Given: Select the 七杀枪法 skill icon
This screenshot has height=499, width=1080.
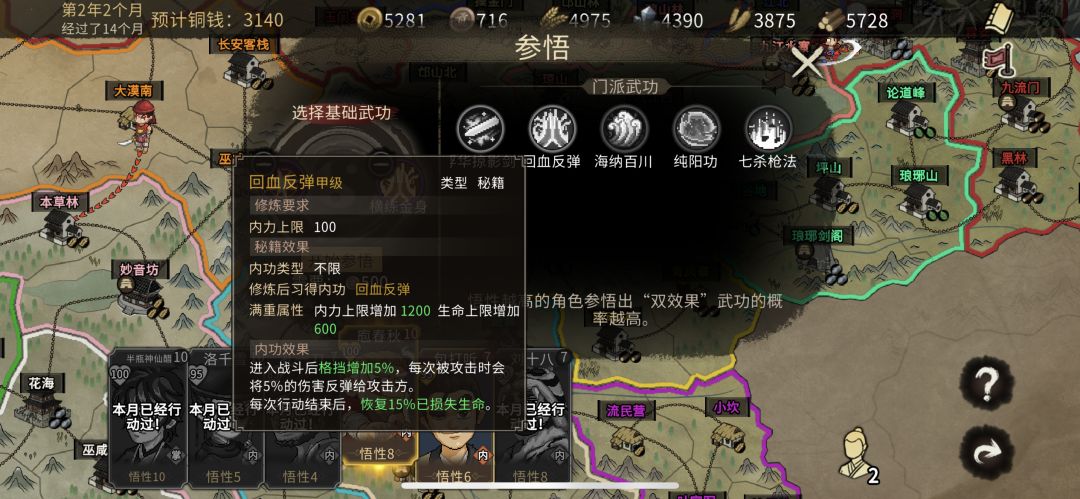Looking at the screenshot, I should pyautogui.click(x=768, y=128).
